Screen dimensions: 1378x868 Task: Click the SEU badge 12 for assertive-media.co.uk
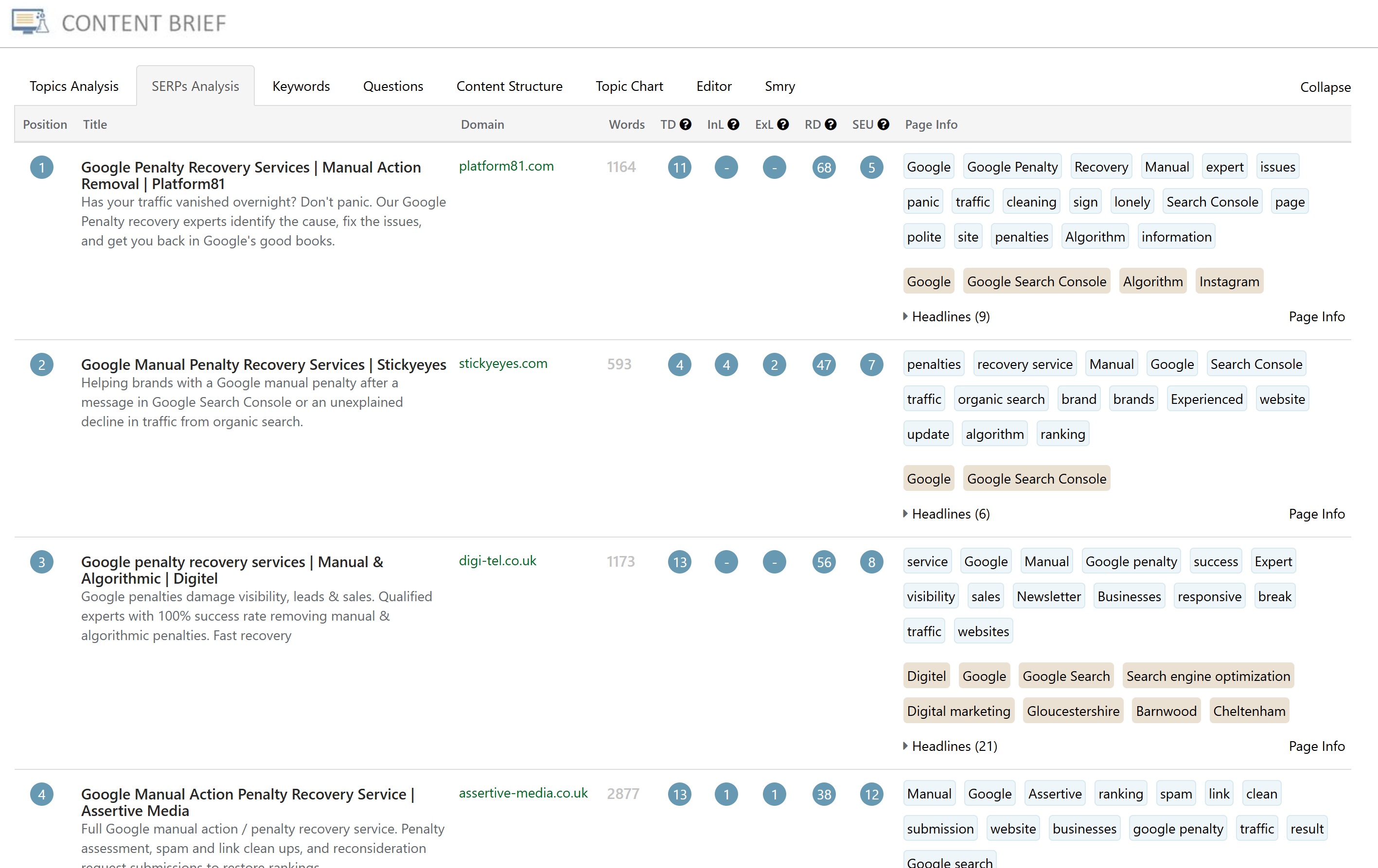pyautogui.click(x=871, y=794)
